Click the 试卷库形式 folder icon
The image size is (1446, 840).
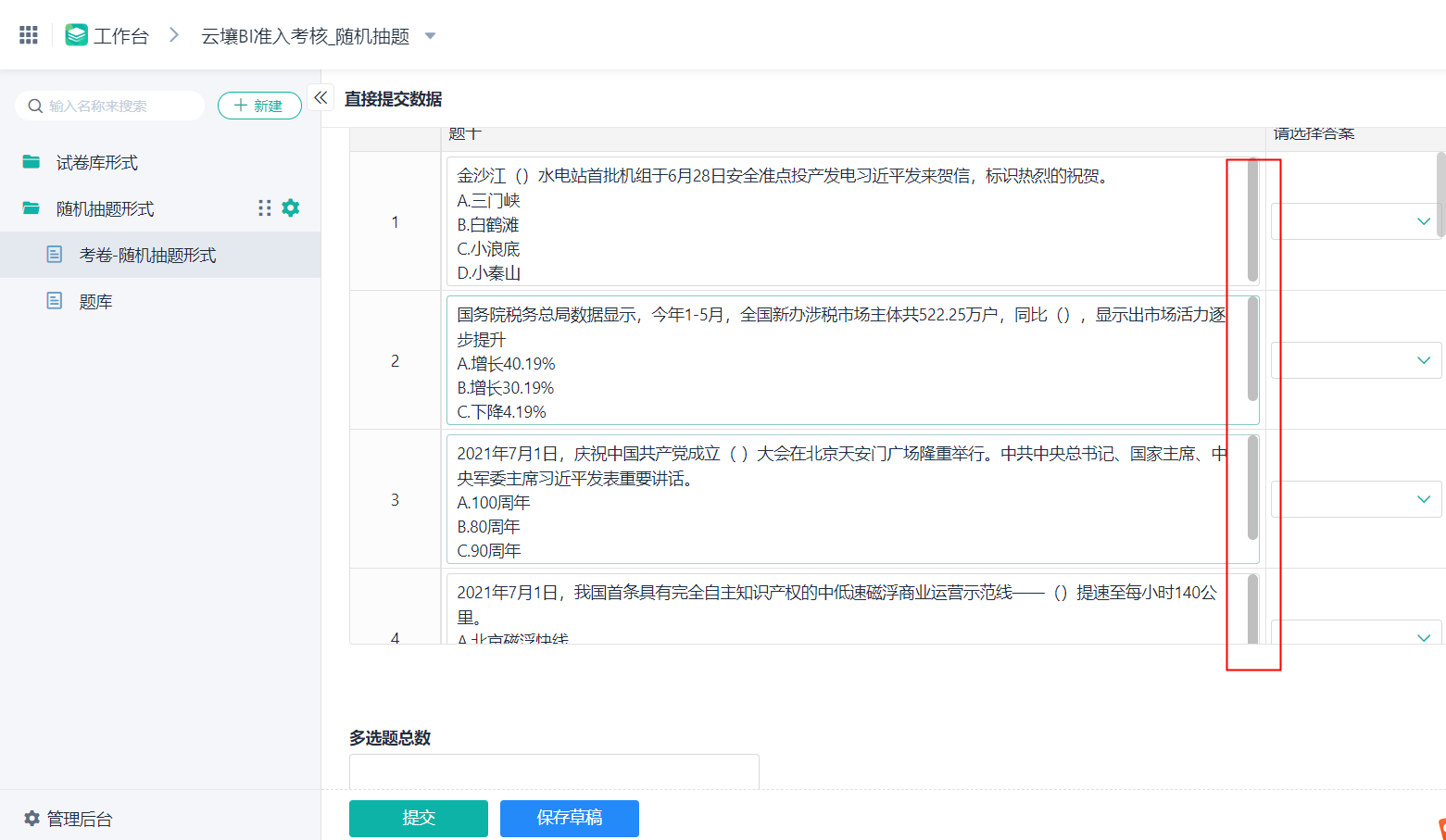31,162
